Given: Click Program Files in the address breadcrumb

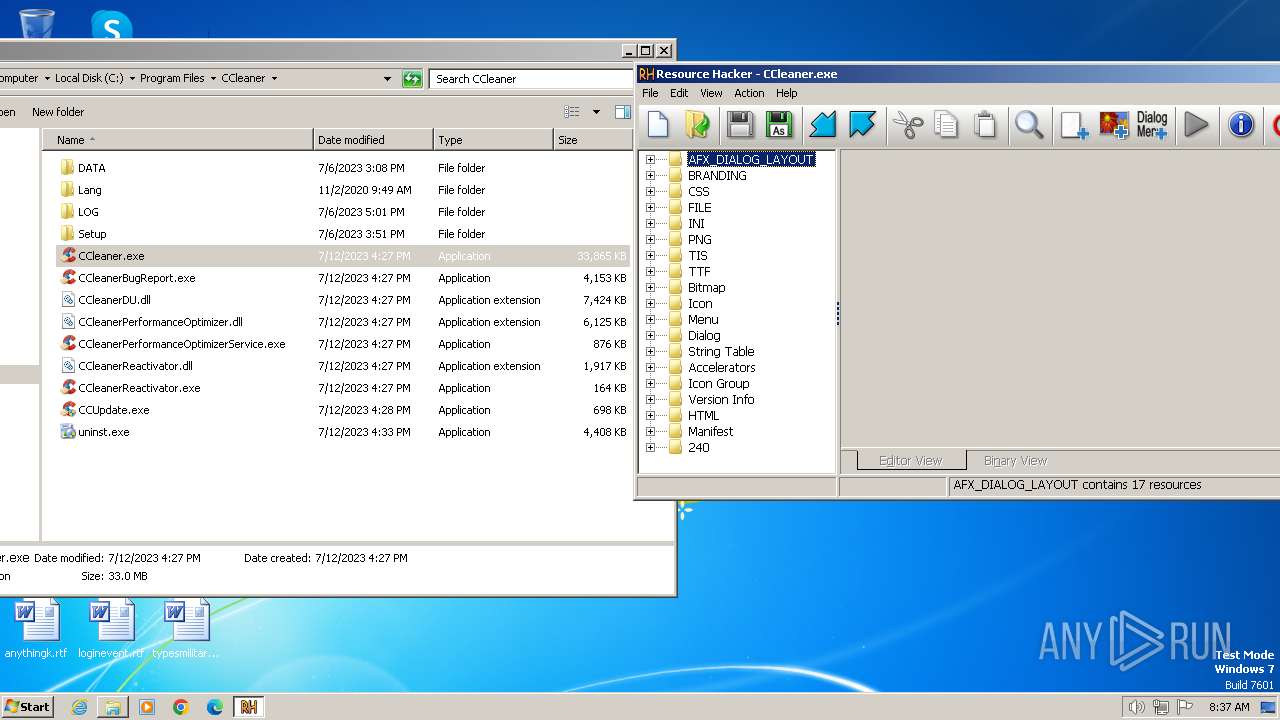Looking at the screenshot, I should [x=172, y=78].
